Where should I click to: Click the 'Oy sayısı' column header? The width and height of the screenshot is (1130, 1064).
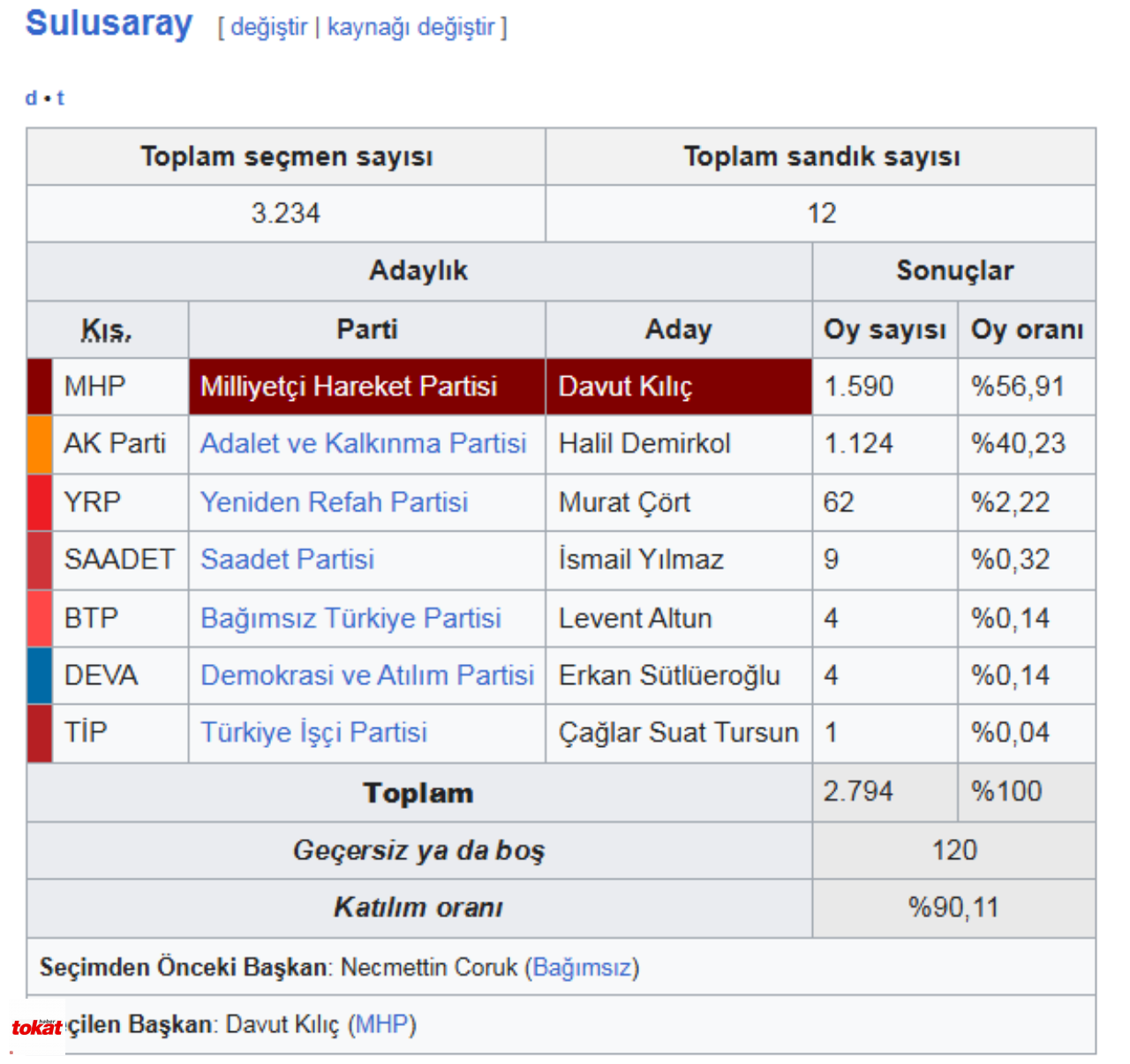click(885, 329)
